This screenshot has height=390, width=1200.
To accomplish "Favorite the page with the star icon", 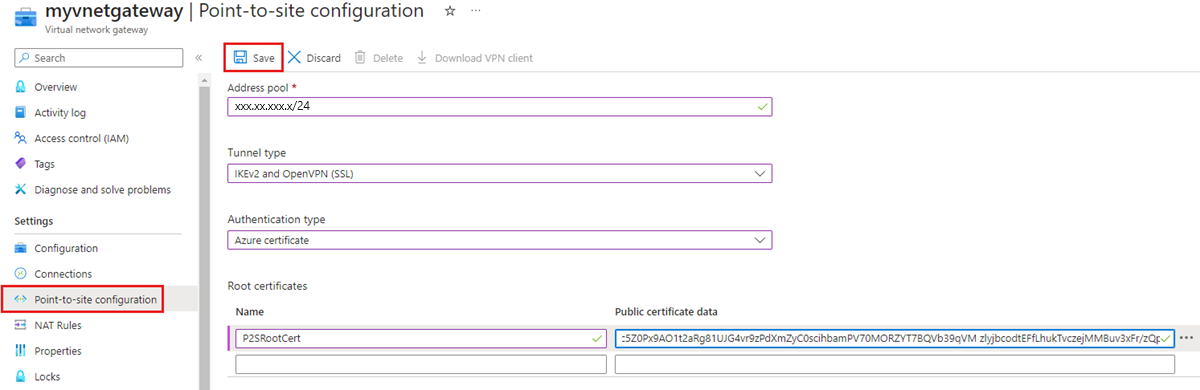I will pos(450,11).
